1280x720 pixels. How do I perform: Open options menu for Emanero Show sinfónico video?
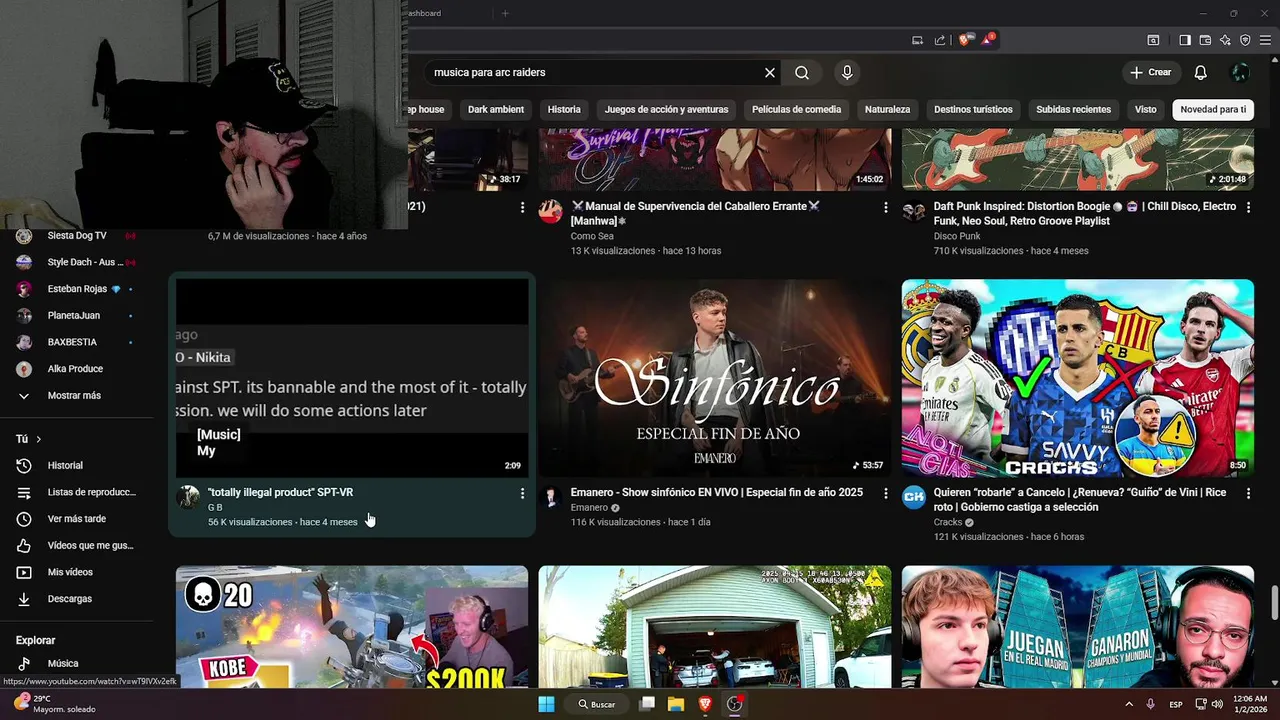[885, 493]
